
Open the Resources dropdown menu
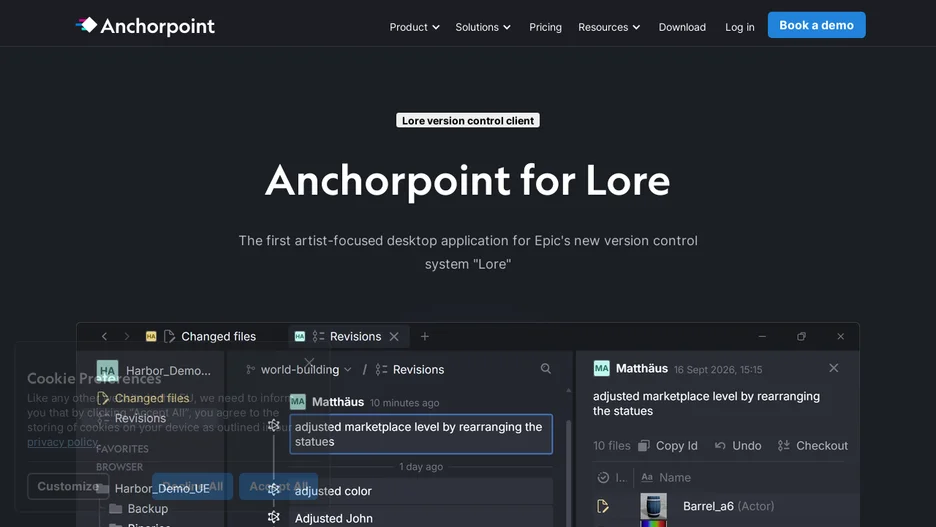(x=609, y=27)
